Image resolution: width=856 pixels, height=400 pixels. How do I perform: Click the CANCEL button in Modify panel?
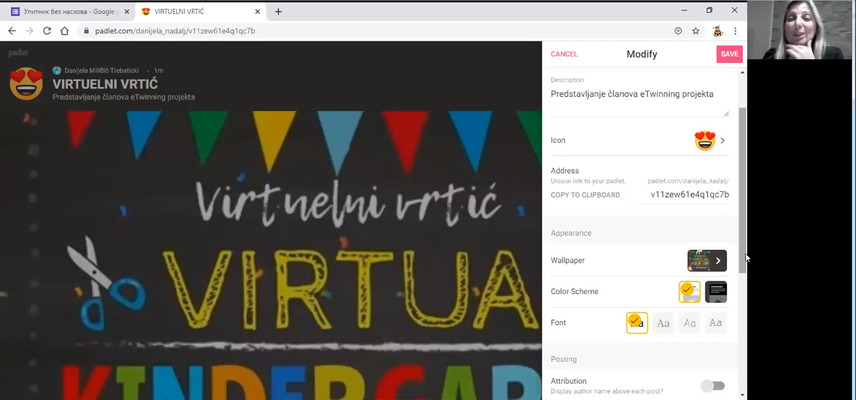click(x=564, y=54)
